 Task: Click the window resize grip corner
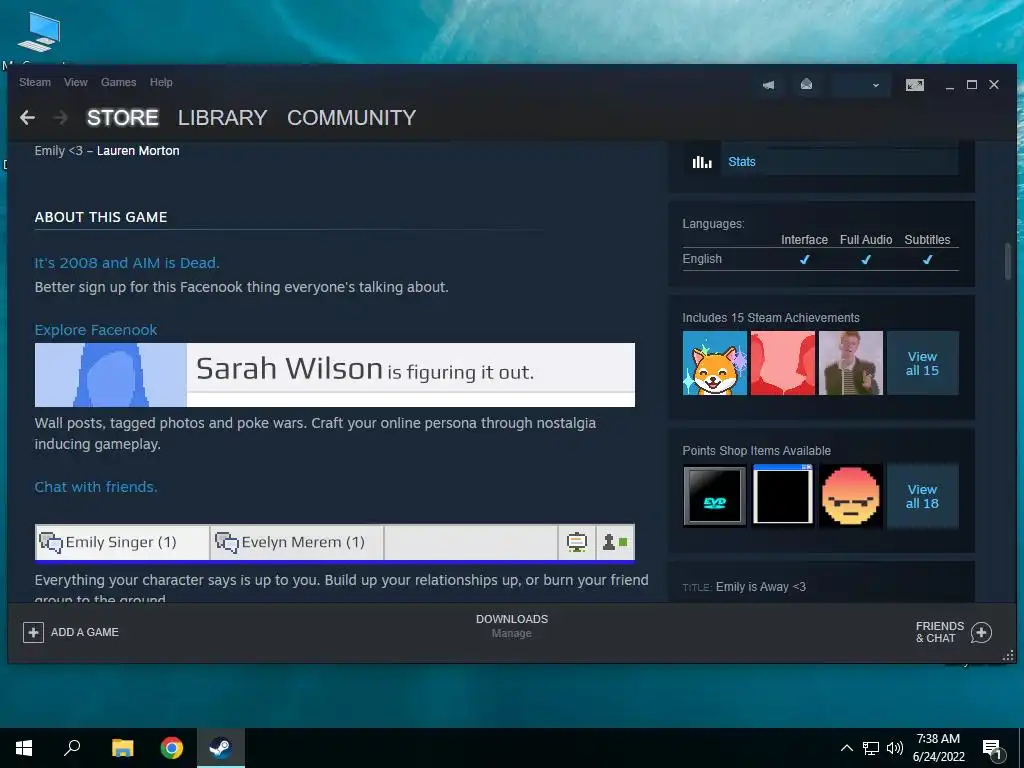pyautogui.click(x=1008, y=655)
